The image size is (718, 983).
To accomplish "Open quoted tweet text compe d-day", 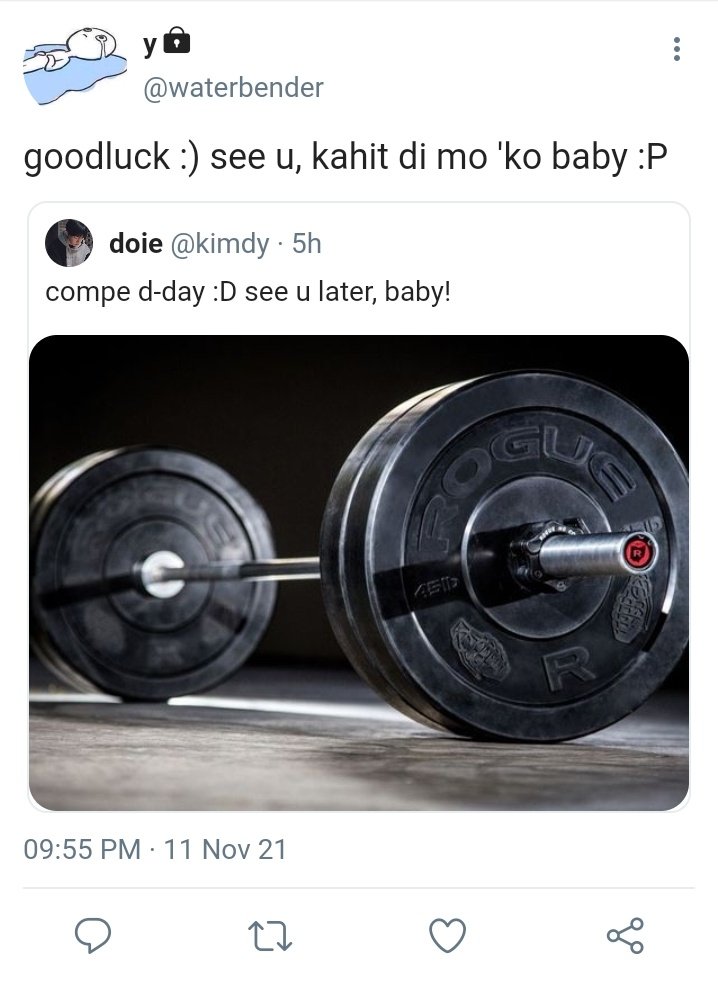I will (248, 292).
